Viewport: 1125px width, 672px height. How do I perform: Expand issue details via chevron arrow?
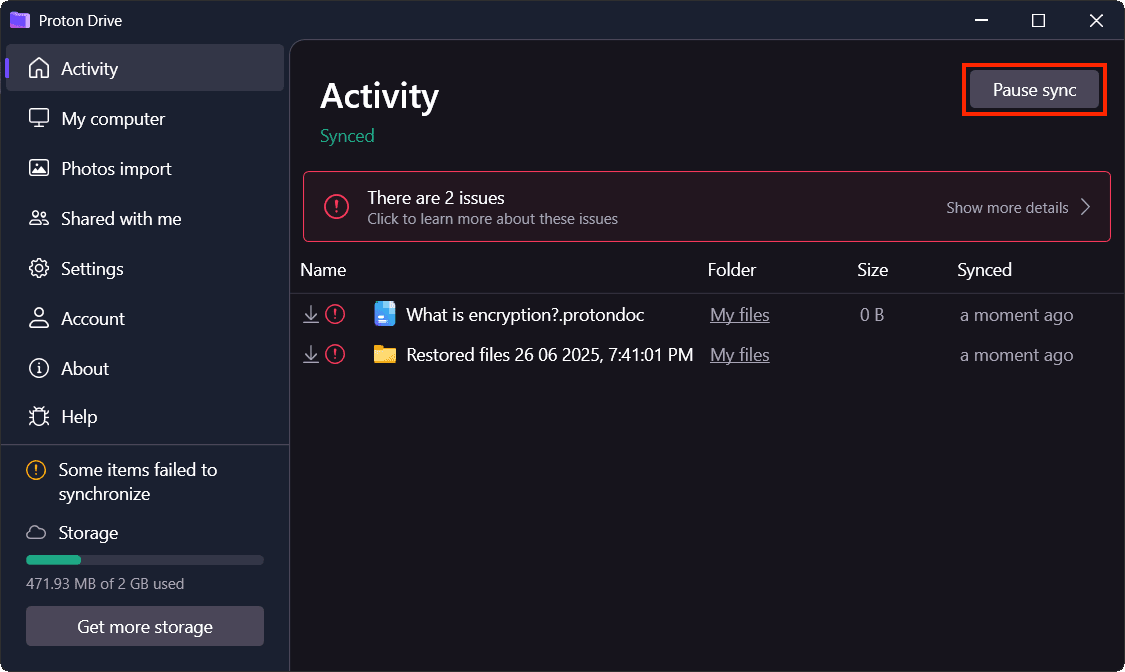coord(1086,207)
